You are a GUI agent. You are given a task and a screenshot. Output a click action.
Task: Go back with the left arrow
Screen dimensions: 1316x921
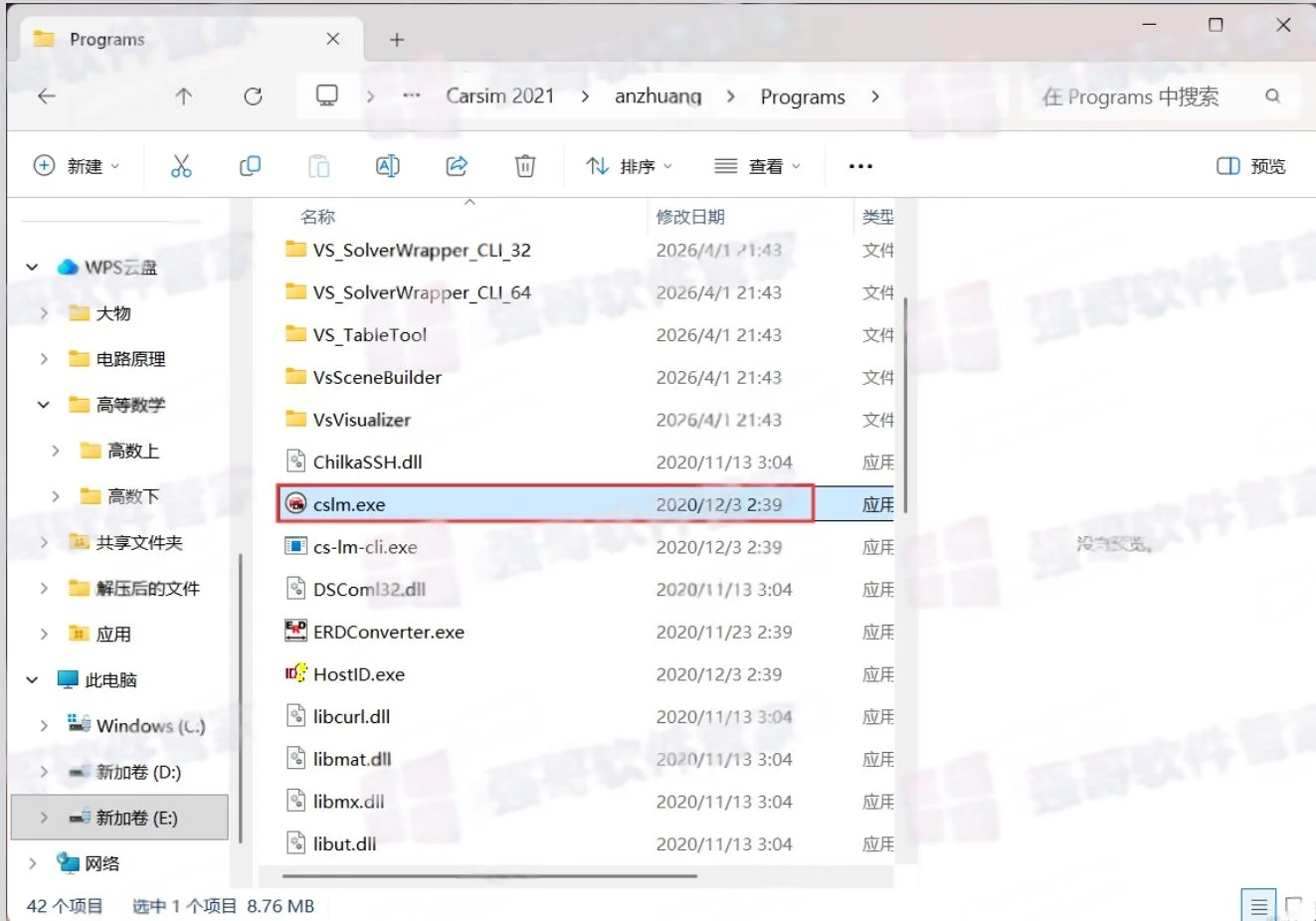coord(47,96)
